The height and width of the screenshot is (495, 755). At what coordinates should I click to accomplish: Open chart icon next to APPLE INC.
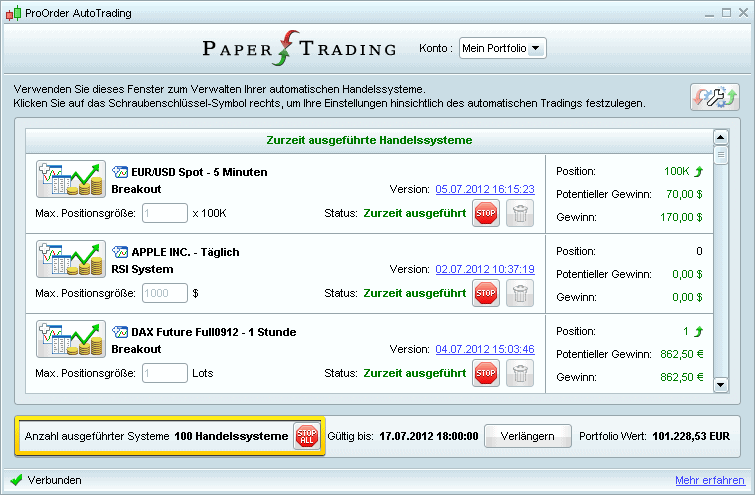[x=120, y=252]
